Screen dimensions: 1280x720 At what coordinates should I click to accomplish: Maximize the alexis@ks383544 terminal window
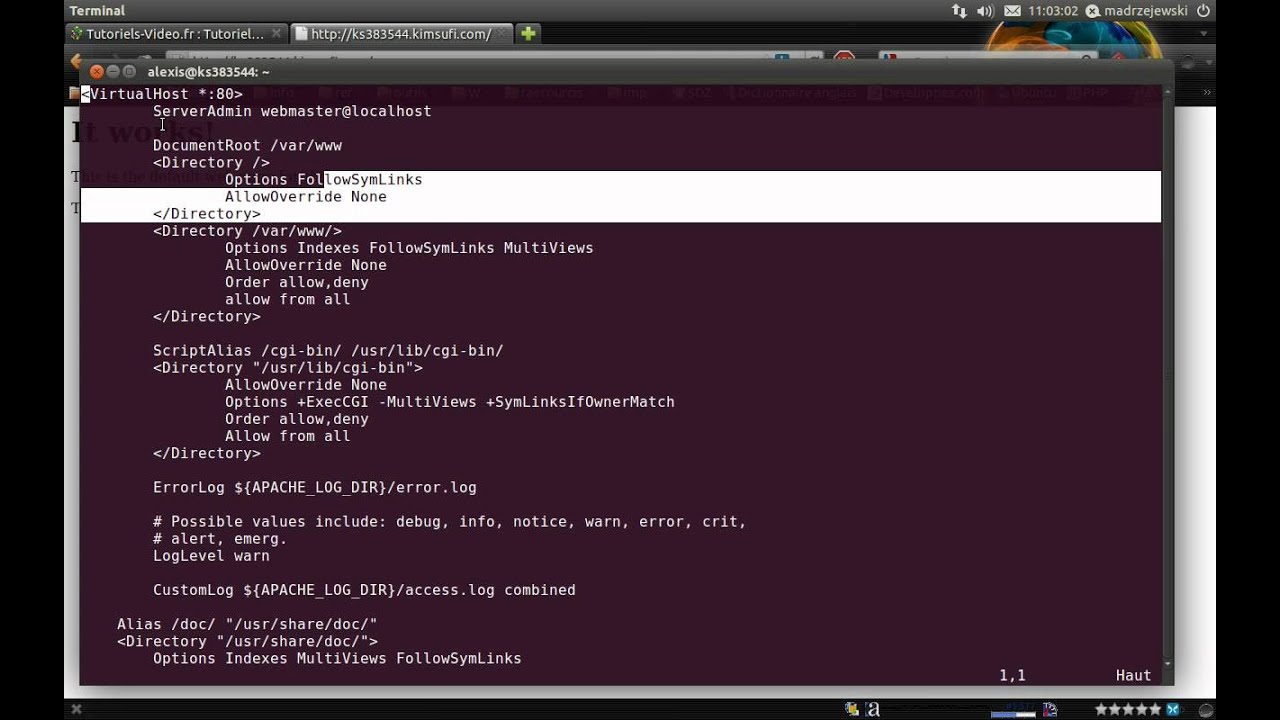[129, 71]
